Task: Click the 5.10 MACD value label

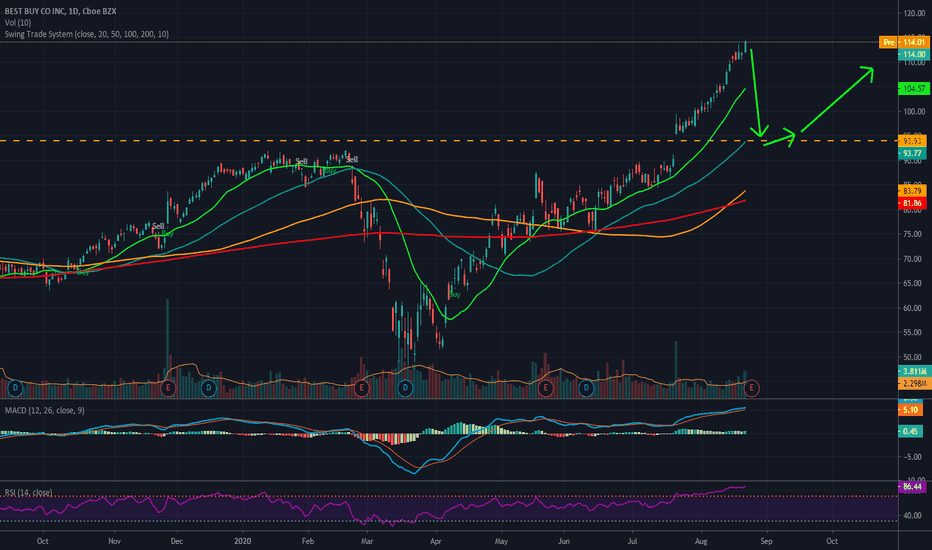Action: pos(910,410)
